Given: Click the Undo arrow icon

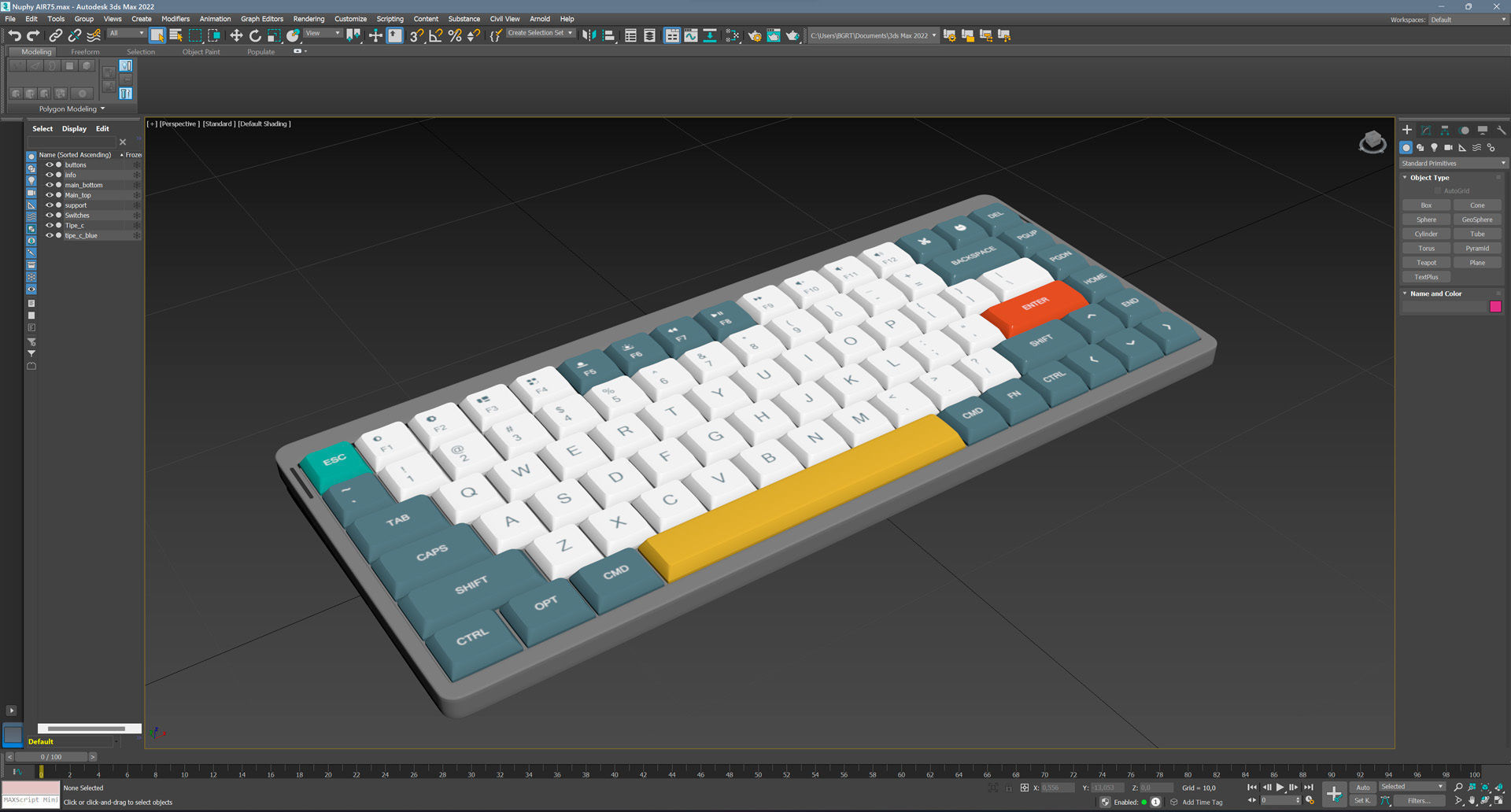Looking at the screenshot, I should click(14, 35).
